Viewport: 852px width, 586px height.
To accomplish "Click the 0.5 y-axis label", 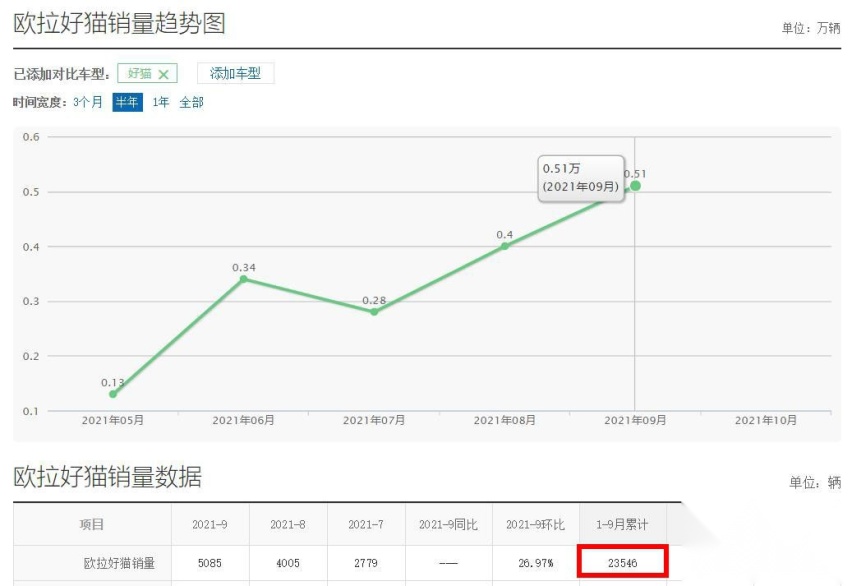I will click(x=31, y=192).
